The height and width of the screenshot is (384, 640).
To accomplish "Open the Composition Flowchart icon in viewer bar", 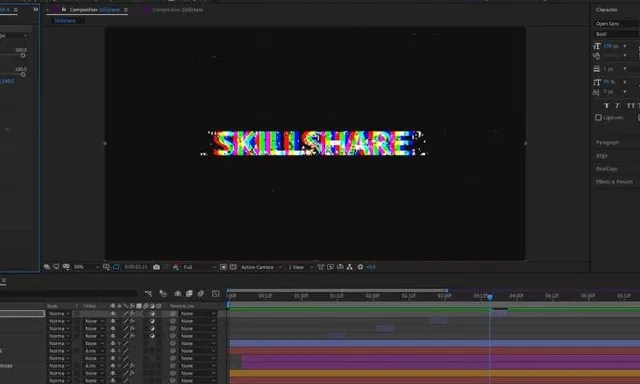I will (x=350, y=267).
